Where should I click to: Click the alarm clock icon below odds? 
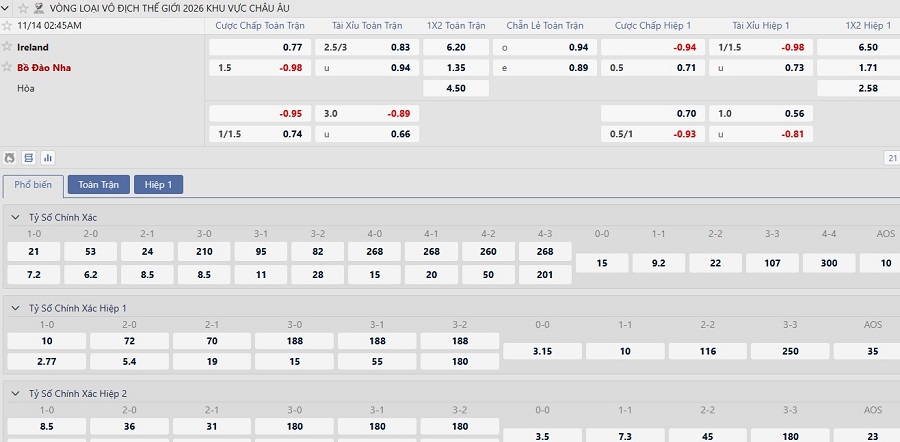point(10,158)
